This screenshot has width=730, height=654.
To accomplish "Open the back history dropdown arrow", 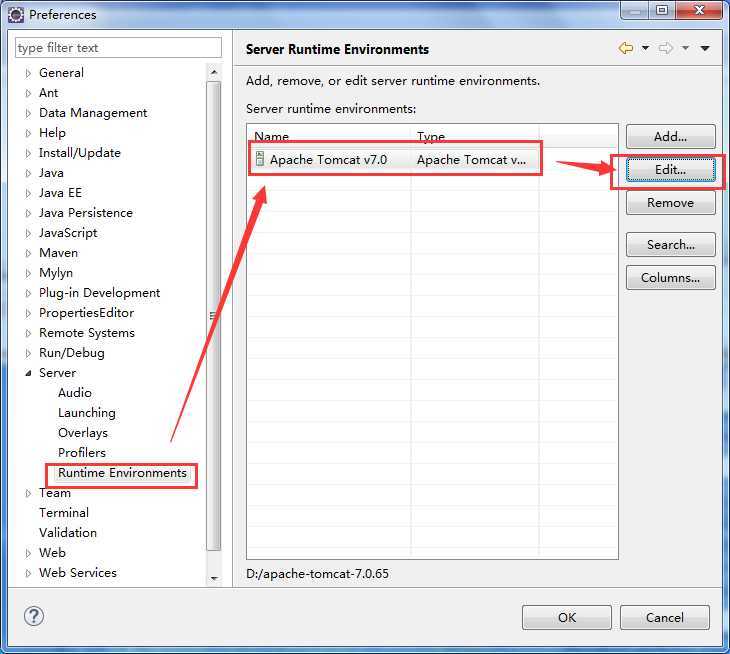I will click(646, 48).
